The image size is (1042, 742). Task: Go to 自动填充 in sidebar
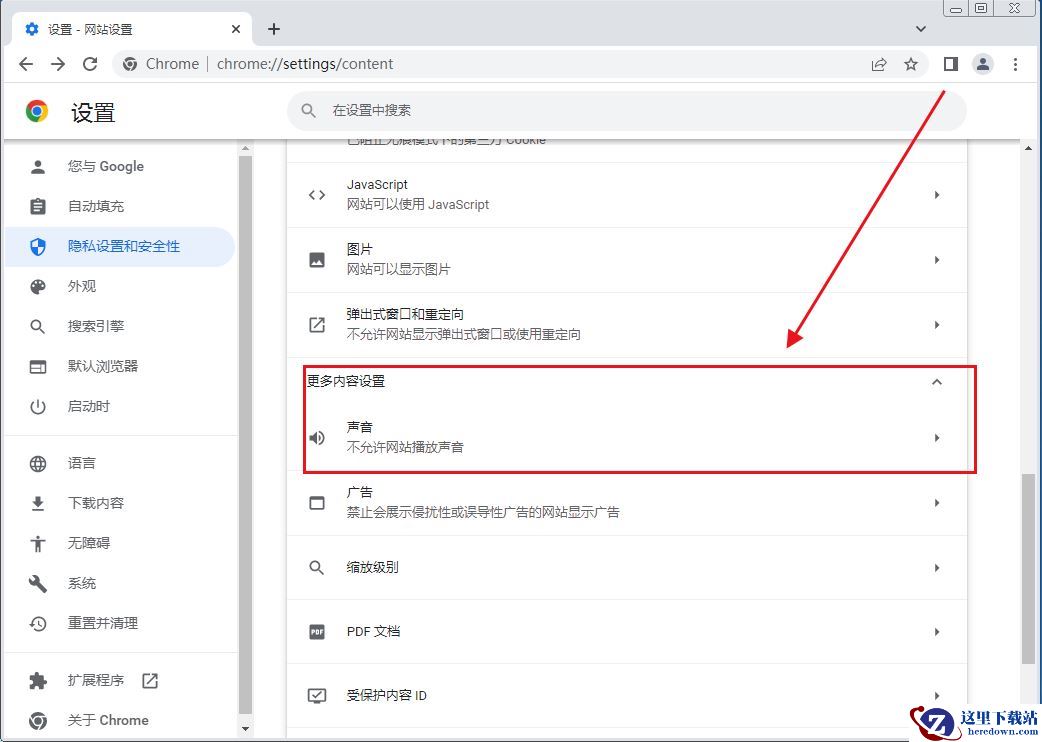tap(96, 206)
